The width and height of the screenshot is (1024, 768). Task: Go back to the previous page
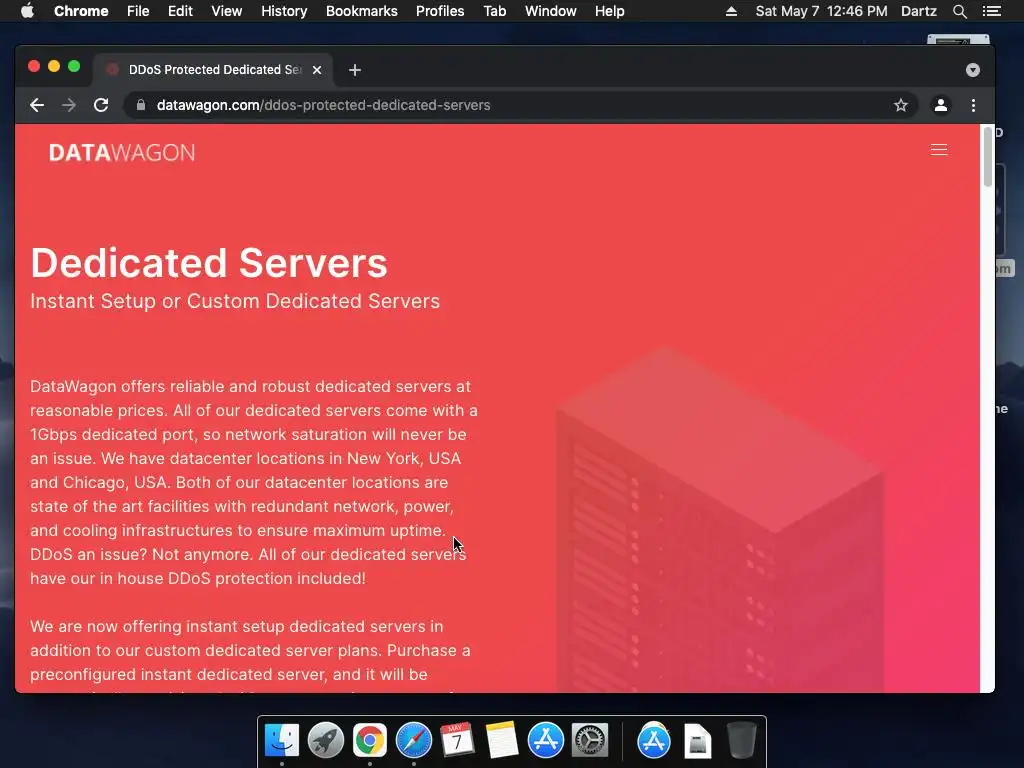coord(37,105)
